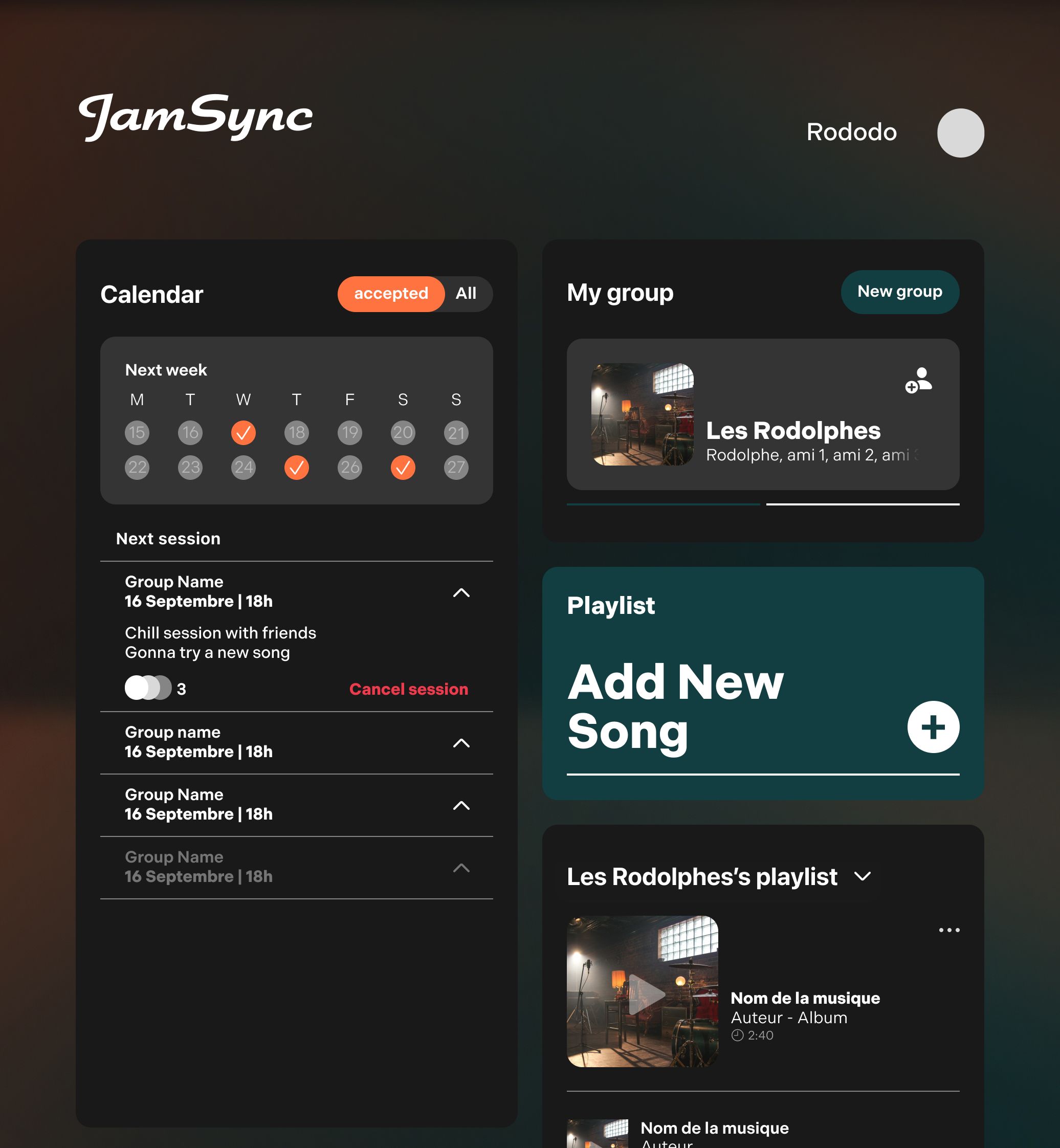Click the JamSync logo
1060x1148 pixels.
click(x=195, y=117)
